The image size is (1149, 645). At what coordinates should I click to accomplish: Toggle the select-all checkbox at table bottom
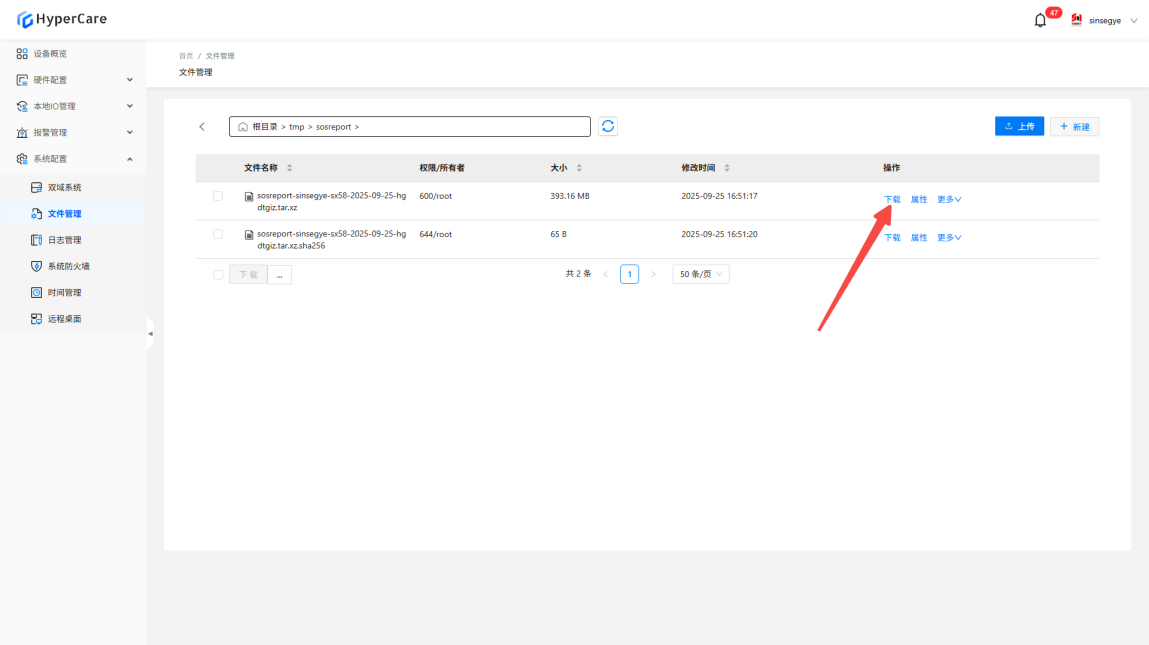218,274
